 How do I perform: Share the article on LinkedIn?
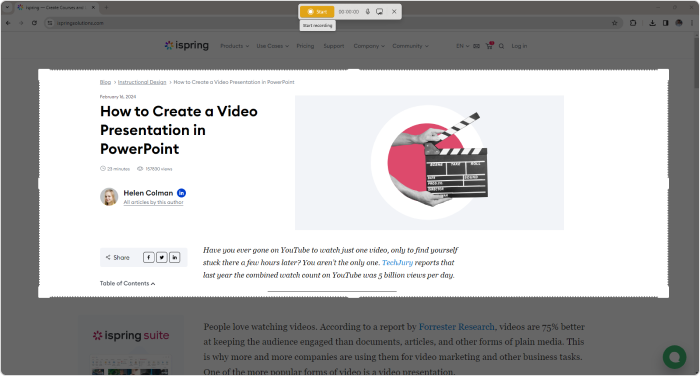tap(175, 257)
